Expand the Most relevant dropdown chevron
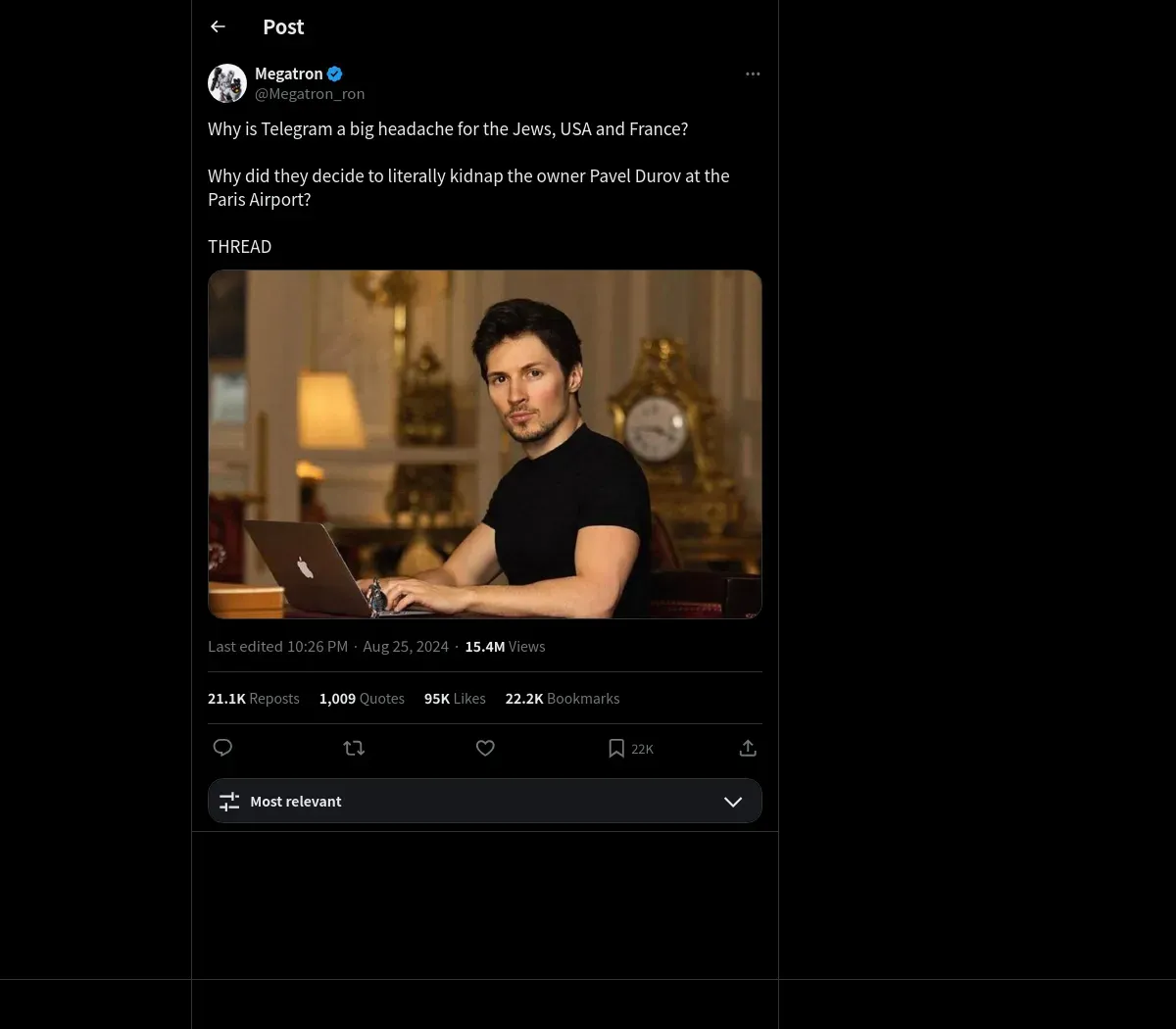Image resolution: width=1176 pixels, height=1029 pixels. (733, 802)
